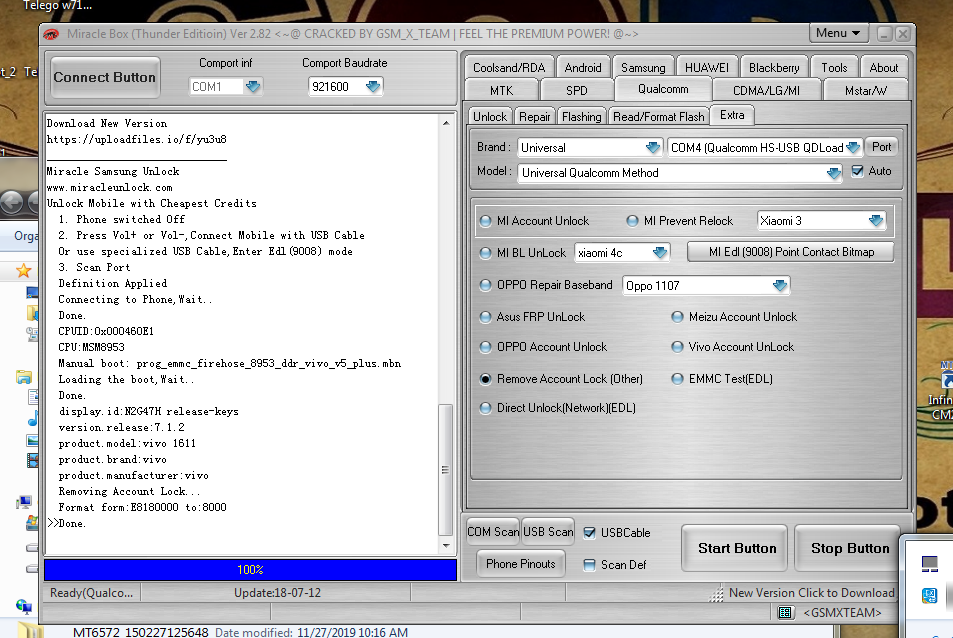Open the Menu dropdown button

[x=838, y=33]
